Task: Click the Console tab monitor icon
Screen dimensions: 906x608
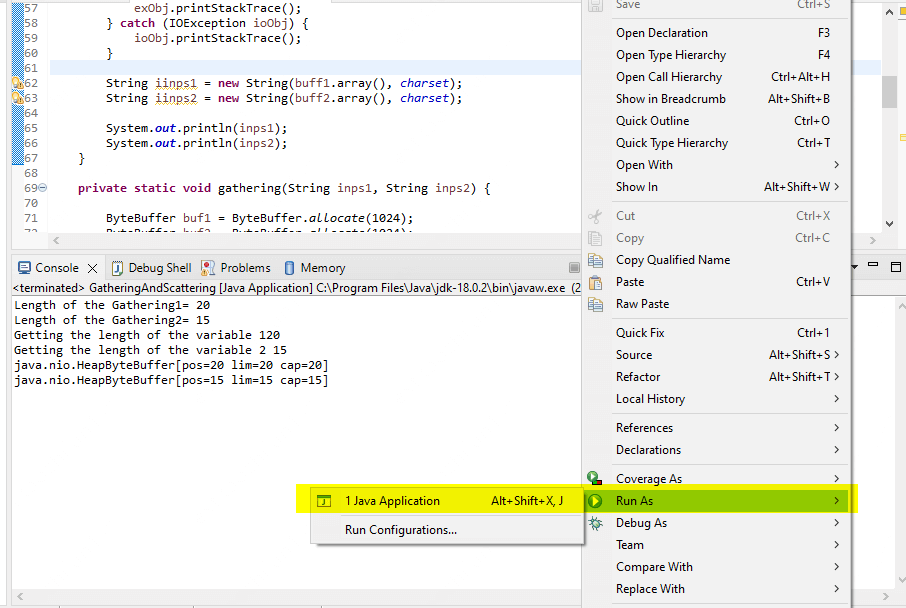Action: [x=24, y=268]
